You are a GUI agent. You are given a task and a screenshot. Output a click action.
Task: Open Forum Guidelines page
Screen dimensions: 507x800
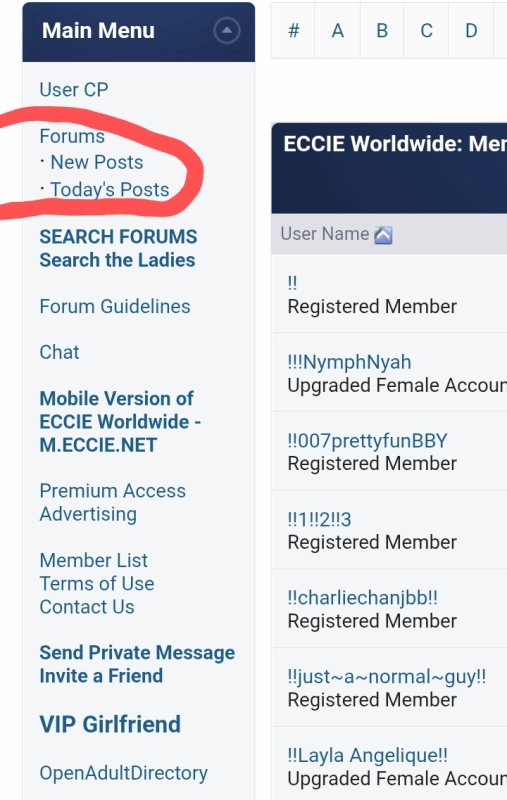pos(115,307)
